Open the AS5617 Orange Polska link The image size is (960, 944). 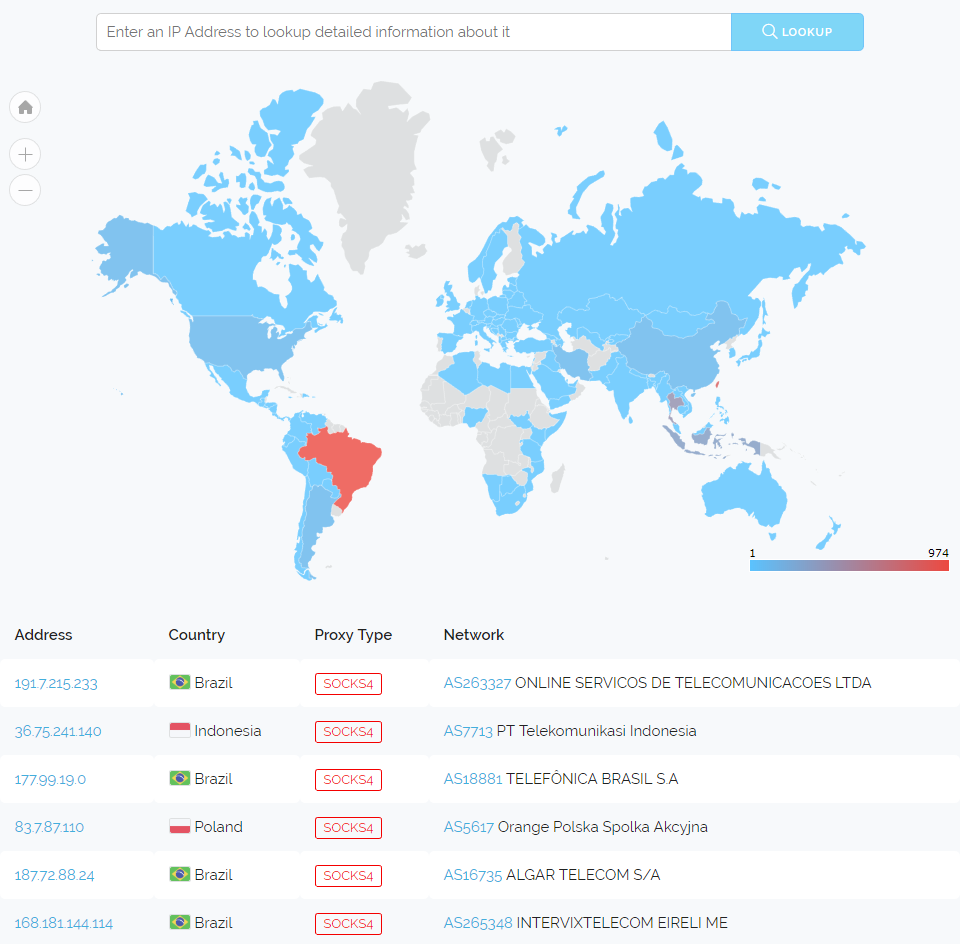468,827
